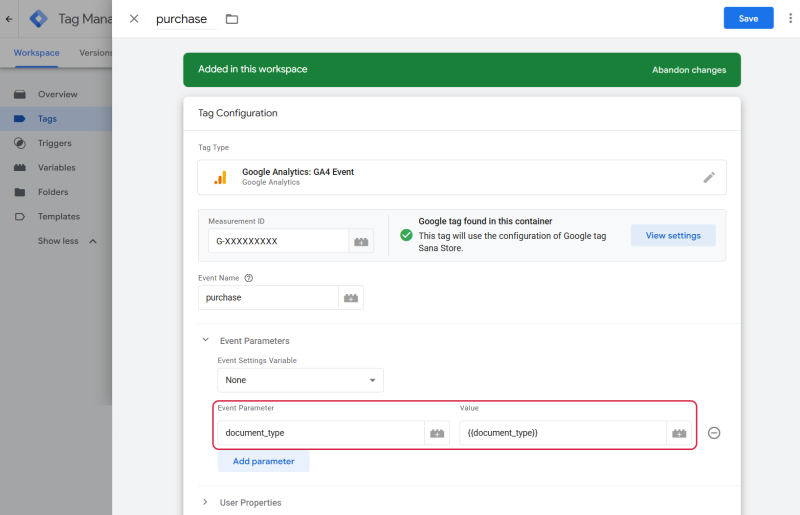800x515 pixels.
Task: Collapse sidebar with Show less
Action: pos(67,241)
